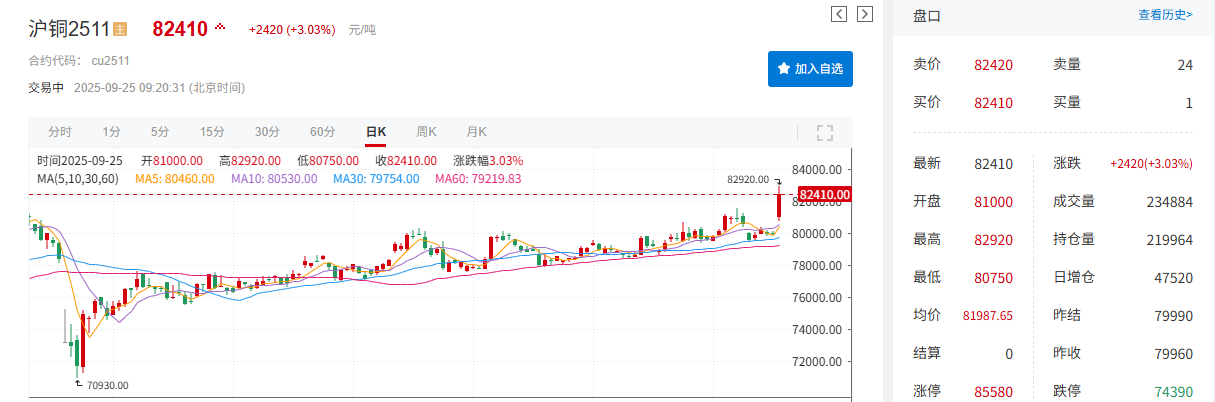Open the 查看历史 link

(1165, 15)
